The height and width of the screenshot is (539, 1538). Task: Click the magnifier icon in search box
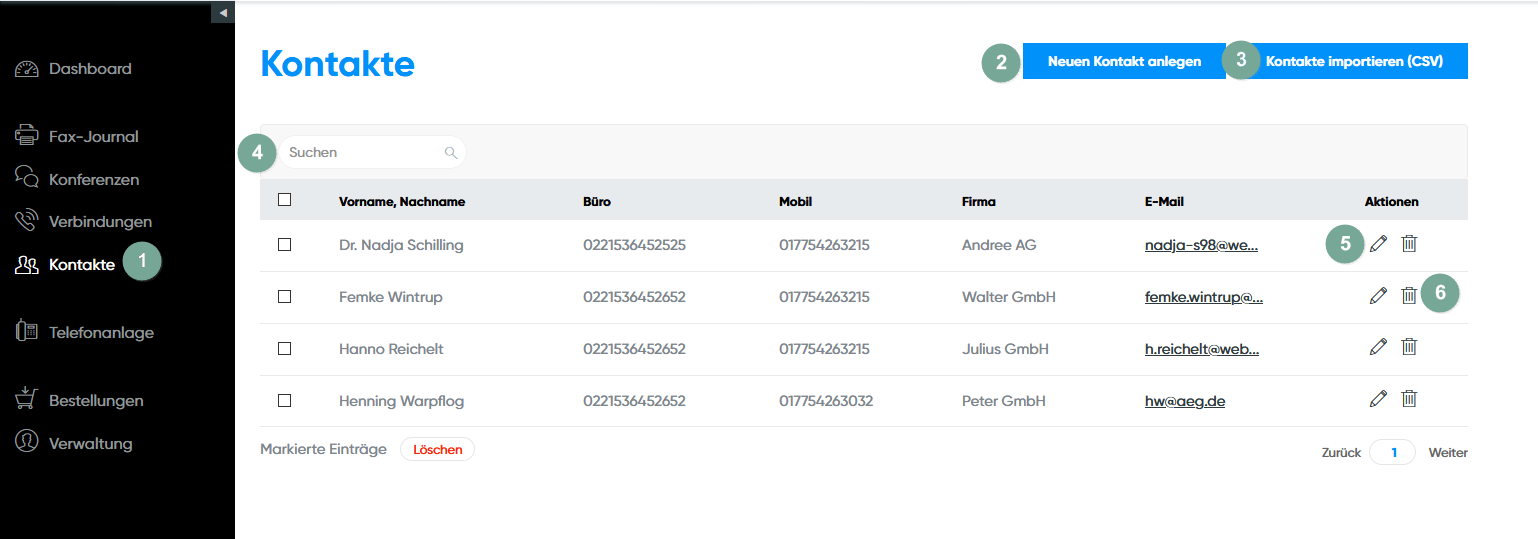tap(451, 153)
